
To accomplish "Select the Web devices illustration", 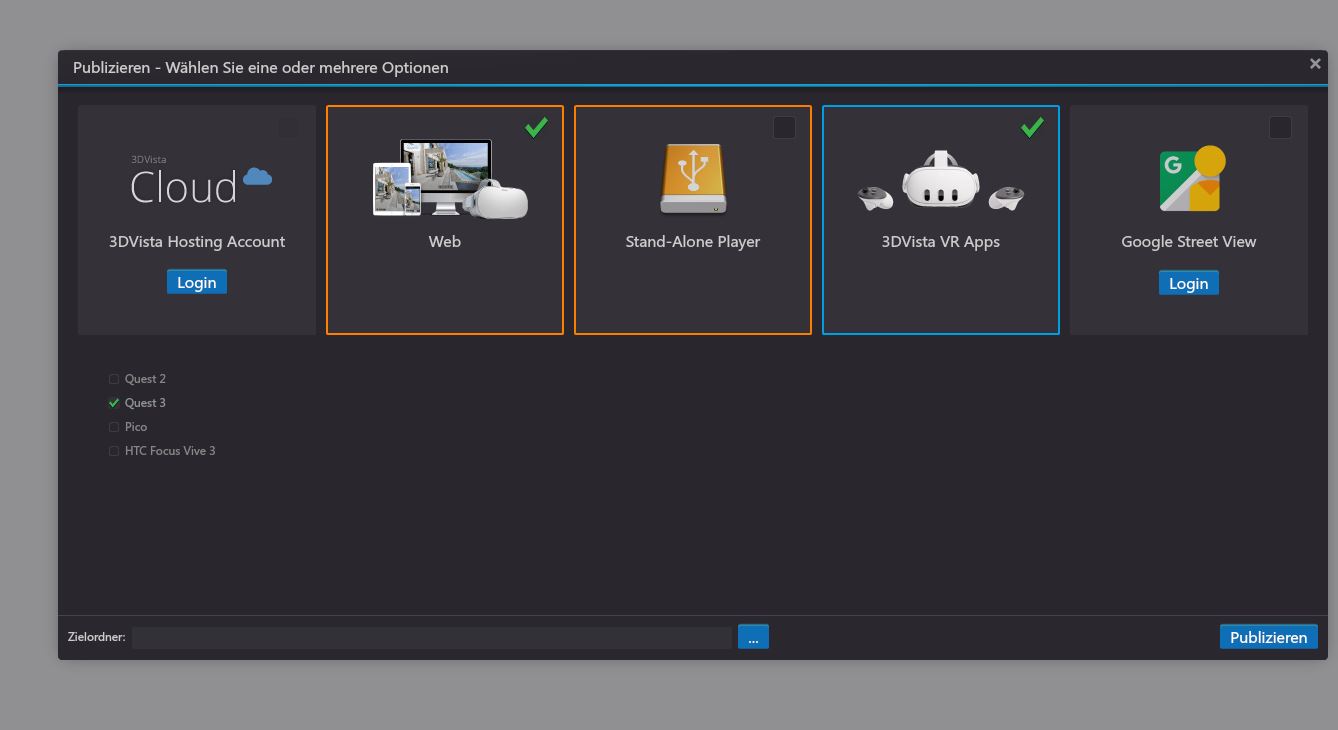I will [450, 178].
